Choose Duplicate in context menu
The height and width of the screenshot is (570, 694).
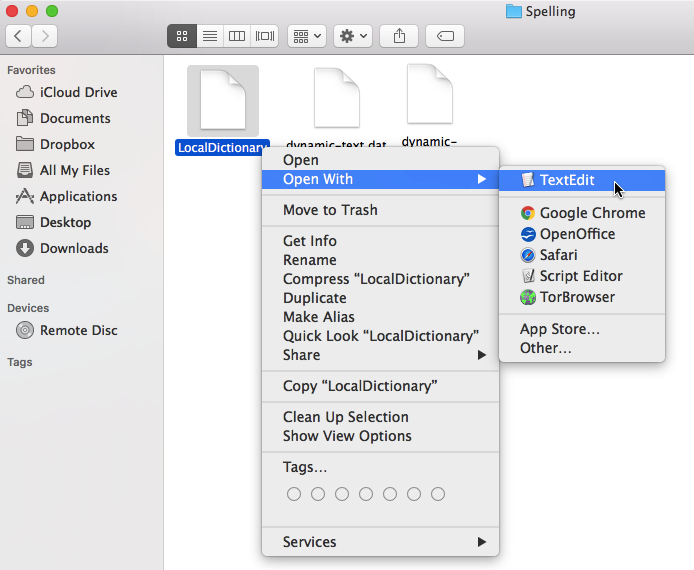[380, 298]
